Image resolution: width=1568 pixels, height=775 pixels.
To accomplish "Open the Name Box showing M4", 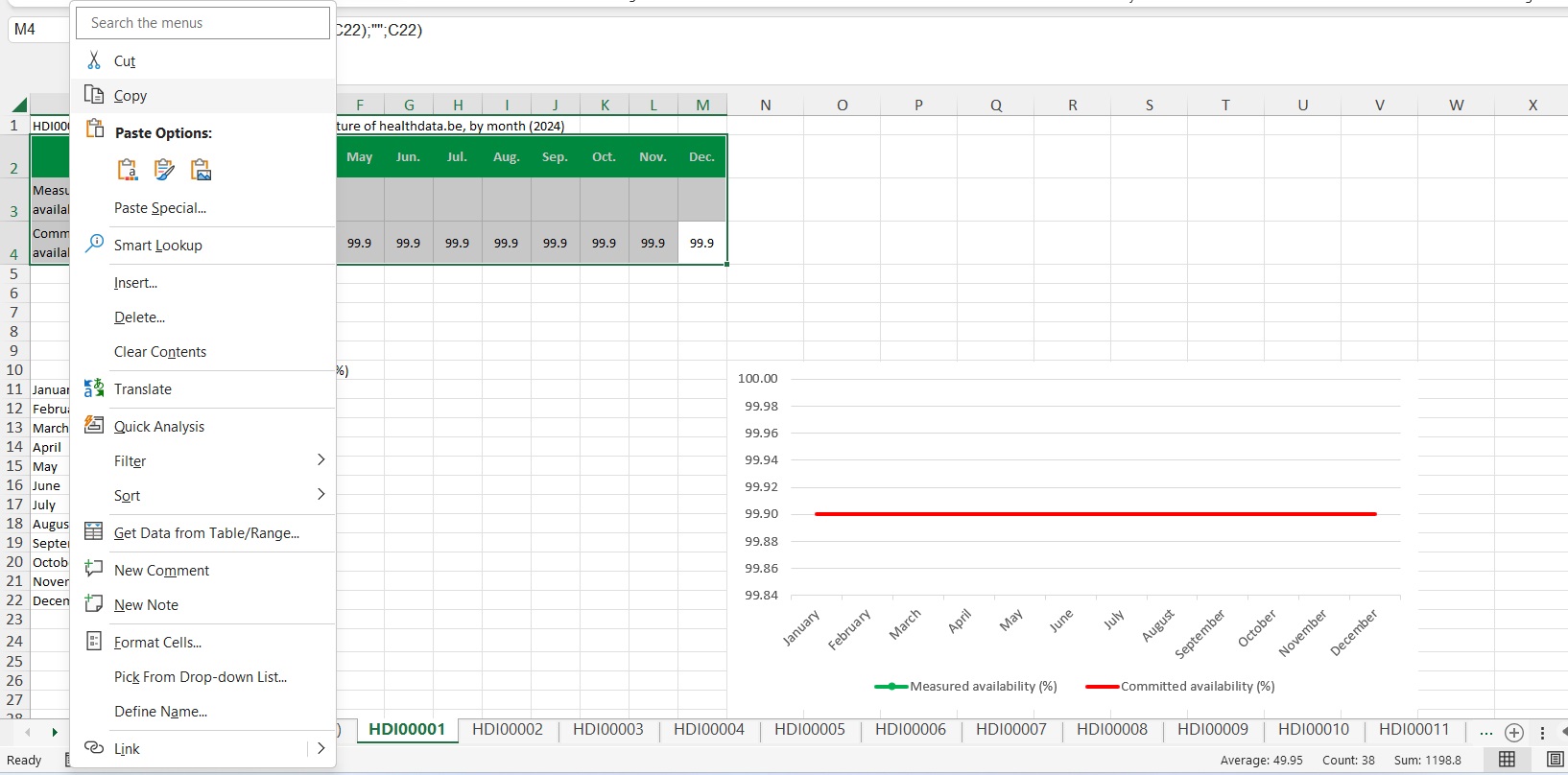I will coord(38,30).
